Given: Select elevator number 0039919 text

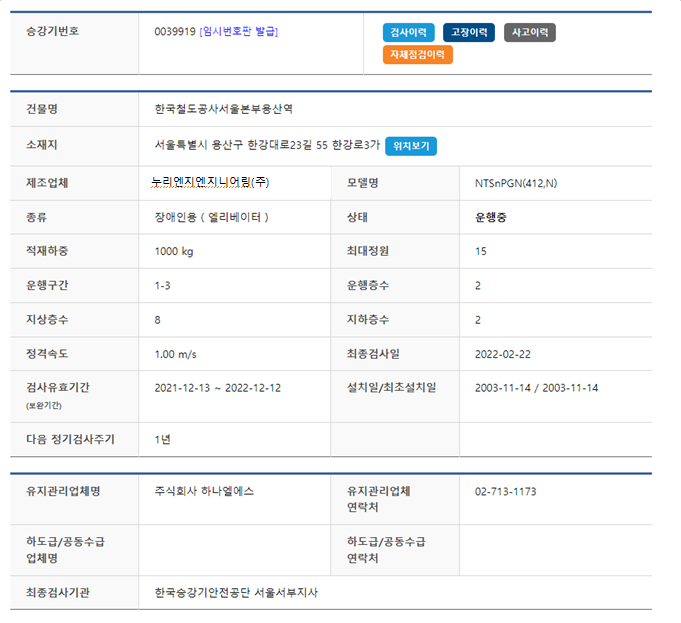Looking at the screenshot, I should [x=175, y=31].
